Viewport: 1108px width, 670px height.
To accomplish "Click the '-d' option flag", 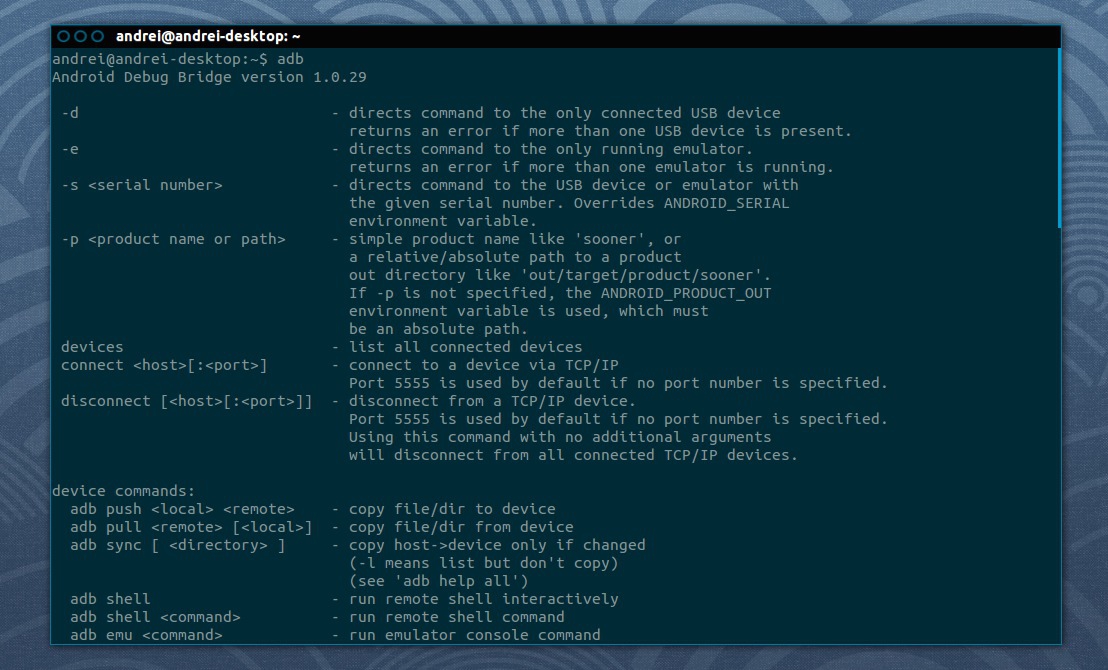I will [x=70, y=113].
